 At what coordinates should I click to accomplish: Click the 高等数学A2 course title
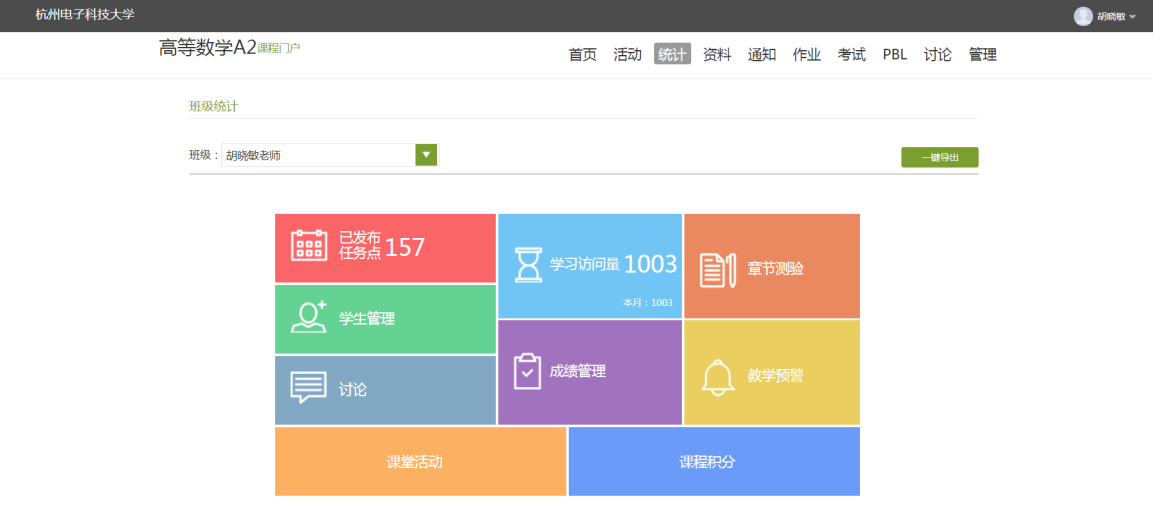point(207,48)
